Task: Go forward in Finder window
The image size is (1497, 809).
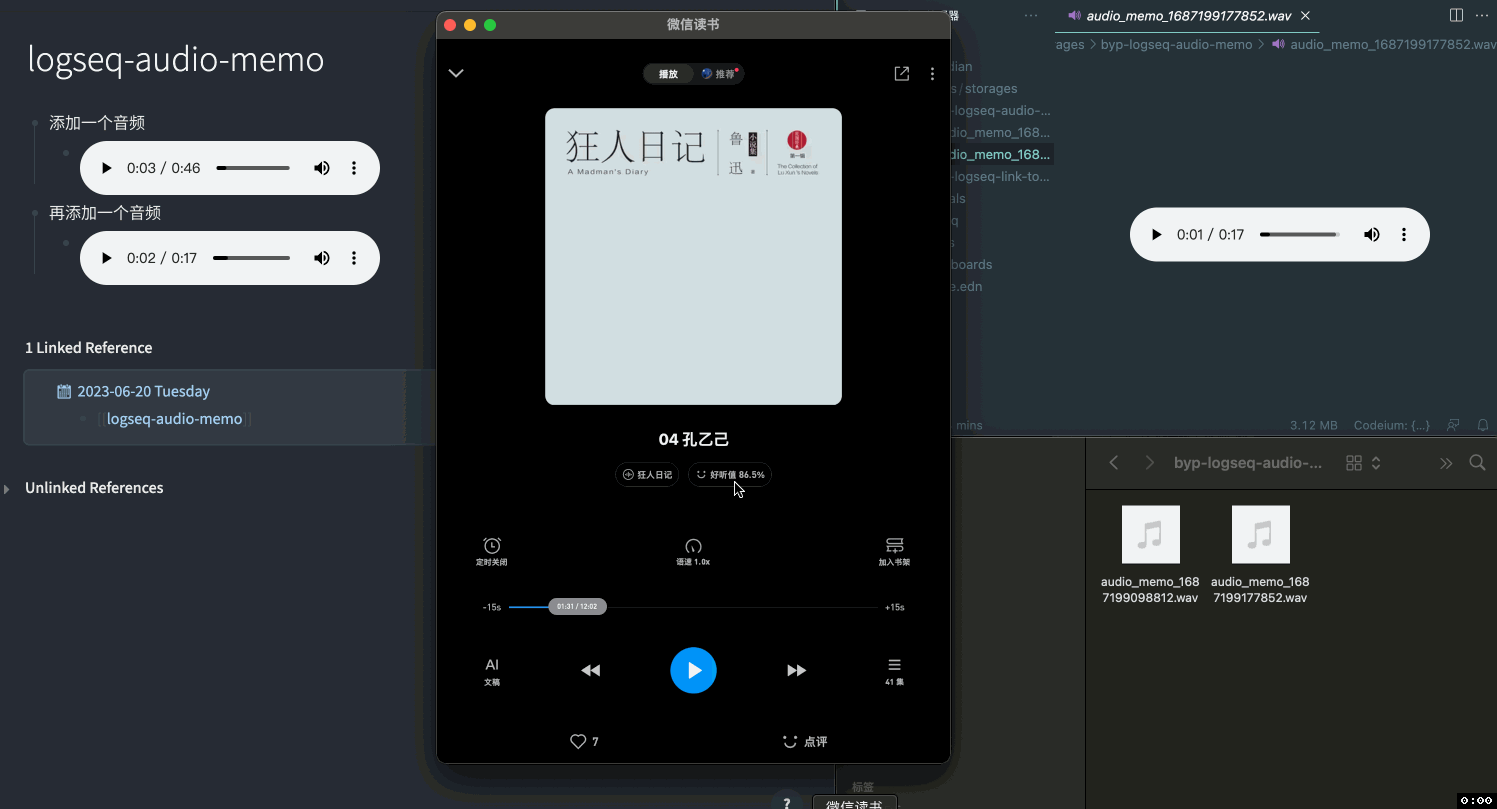Action: tap(1150, 463)
